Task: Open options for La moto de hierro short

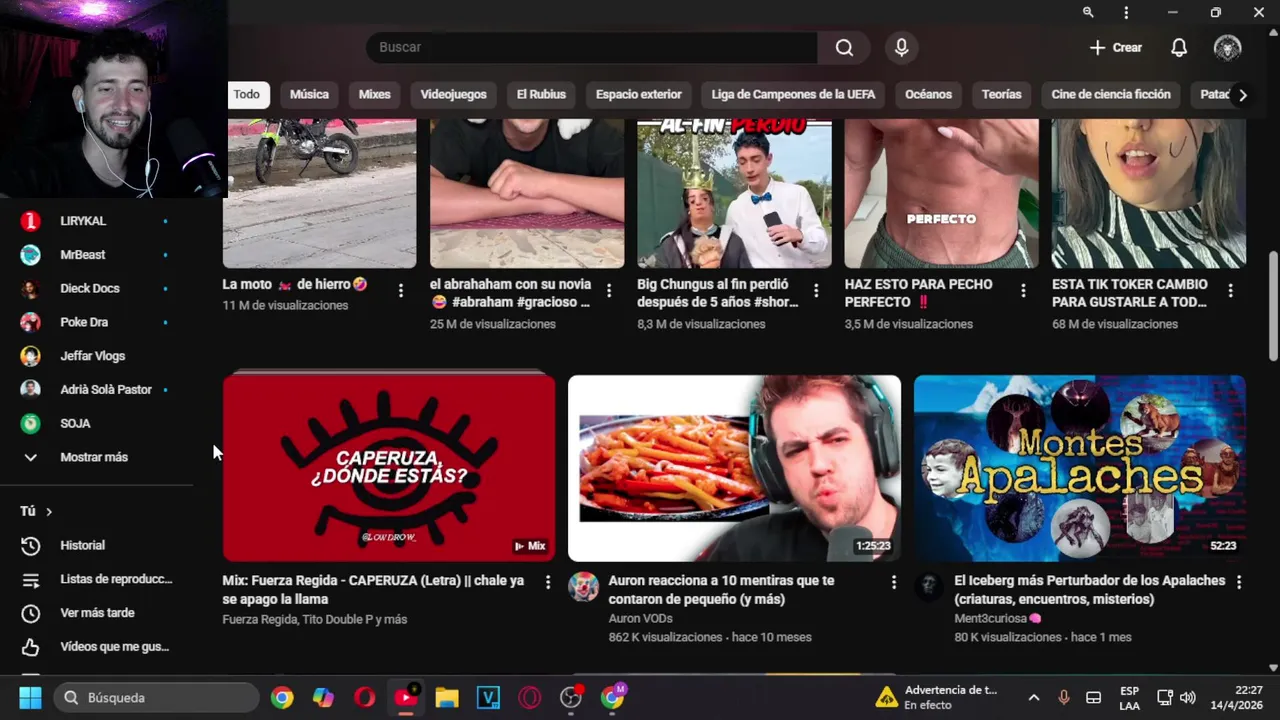Action: click(401, 290)
